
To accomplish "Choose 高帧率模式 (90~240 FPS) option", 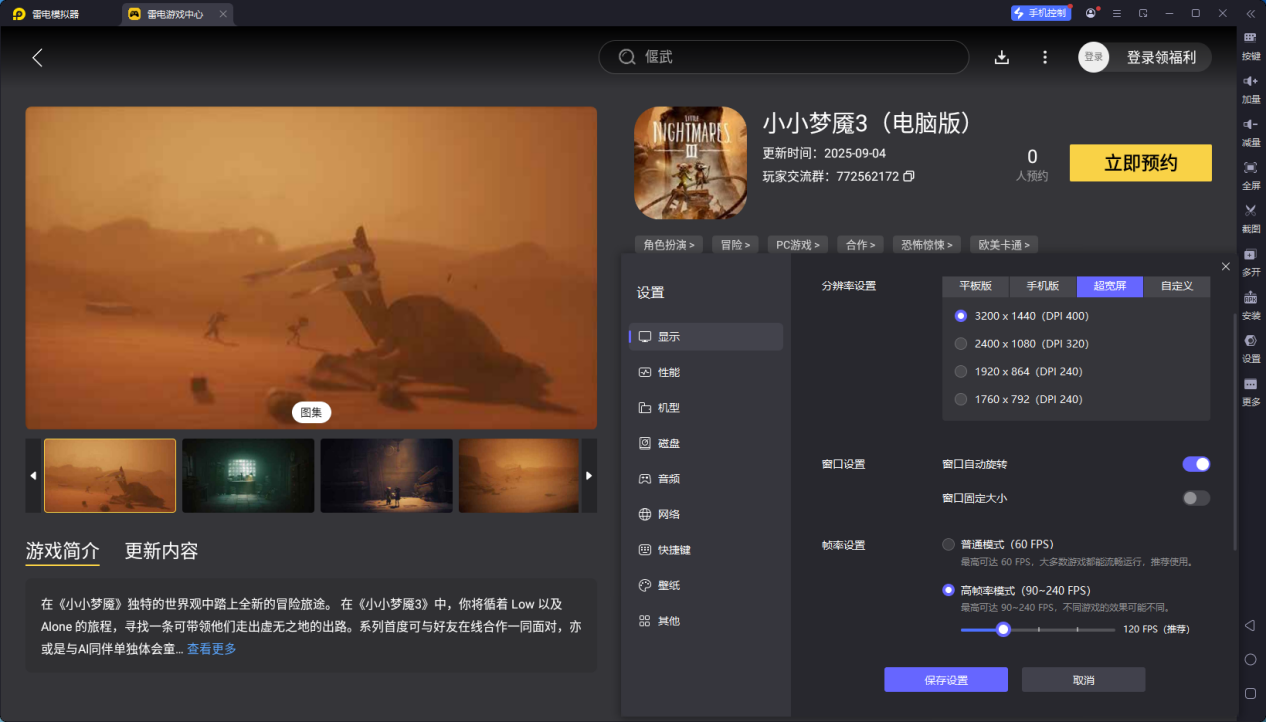I will point(948,590).
